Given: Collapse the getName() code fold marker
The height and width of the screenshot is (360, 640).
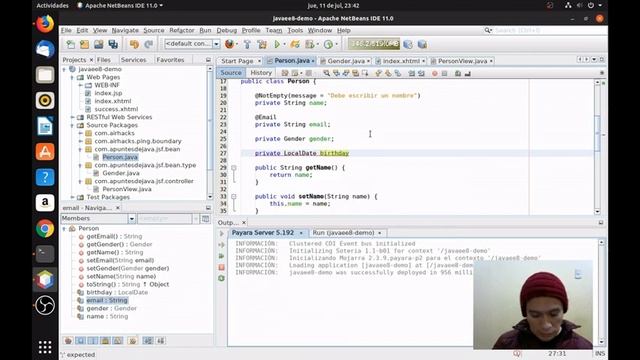Looking at the screenshot, I should pos(234,168).
